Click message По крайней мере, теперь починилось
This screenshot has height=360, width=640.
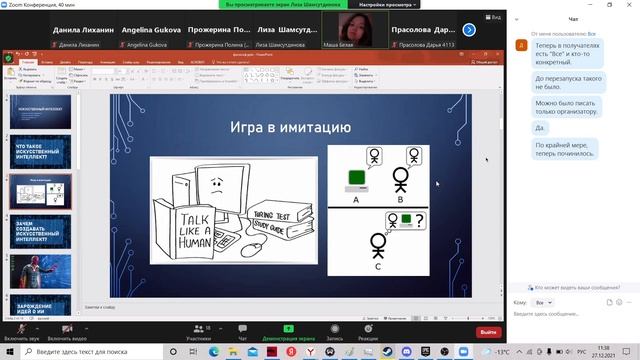pyautogui.click(x=564, y=149)
